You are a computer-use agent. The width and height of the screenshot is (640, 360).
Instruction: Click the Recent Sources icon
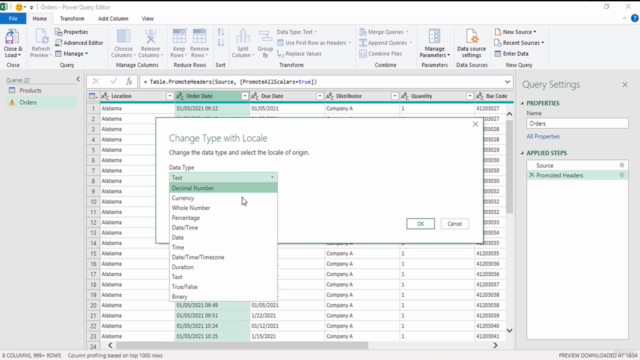coord(498,43)
